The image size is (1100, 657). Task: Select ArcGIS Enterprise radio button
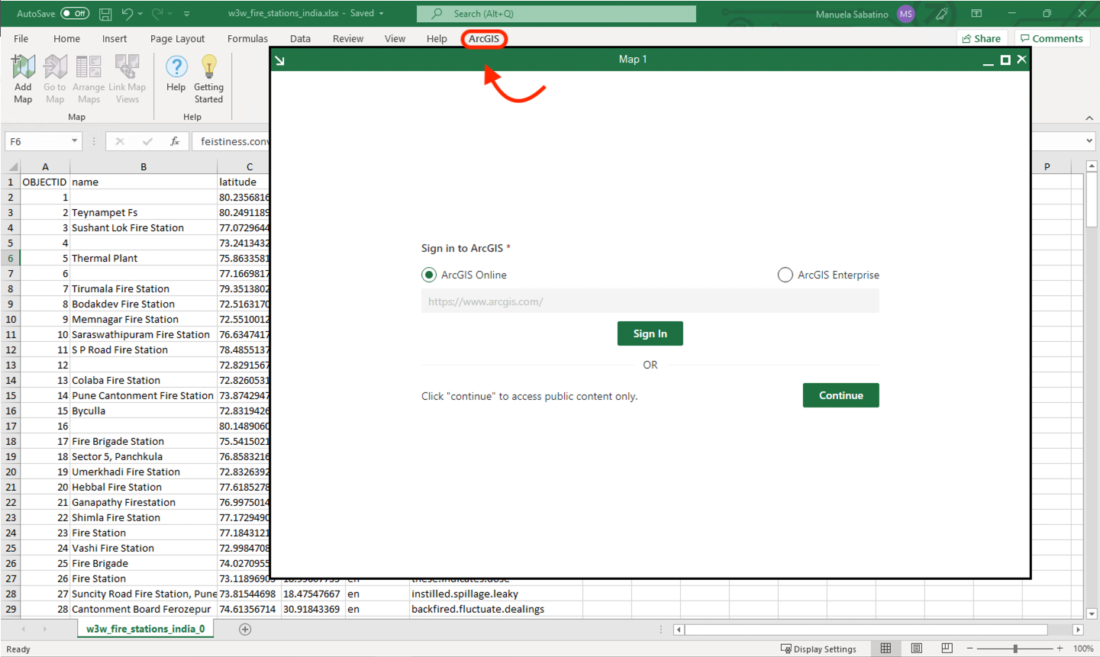coord(785,275)
